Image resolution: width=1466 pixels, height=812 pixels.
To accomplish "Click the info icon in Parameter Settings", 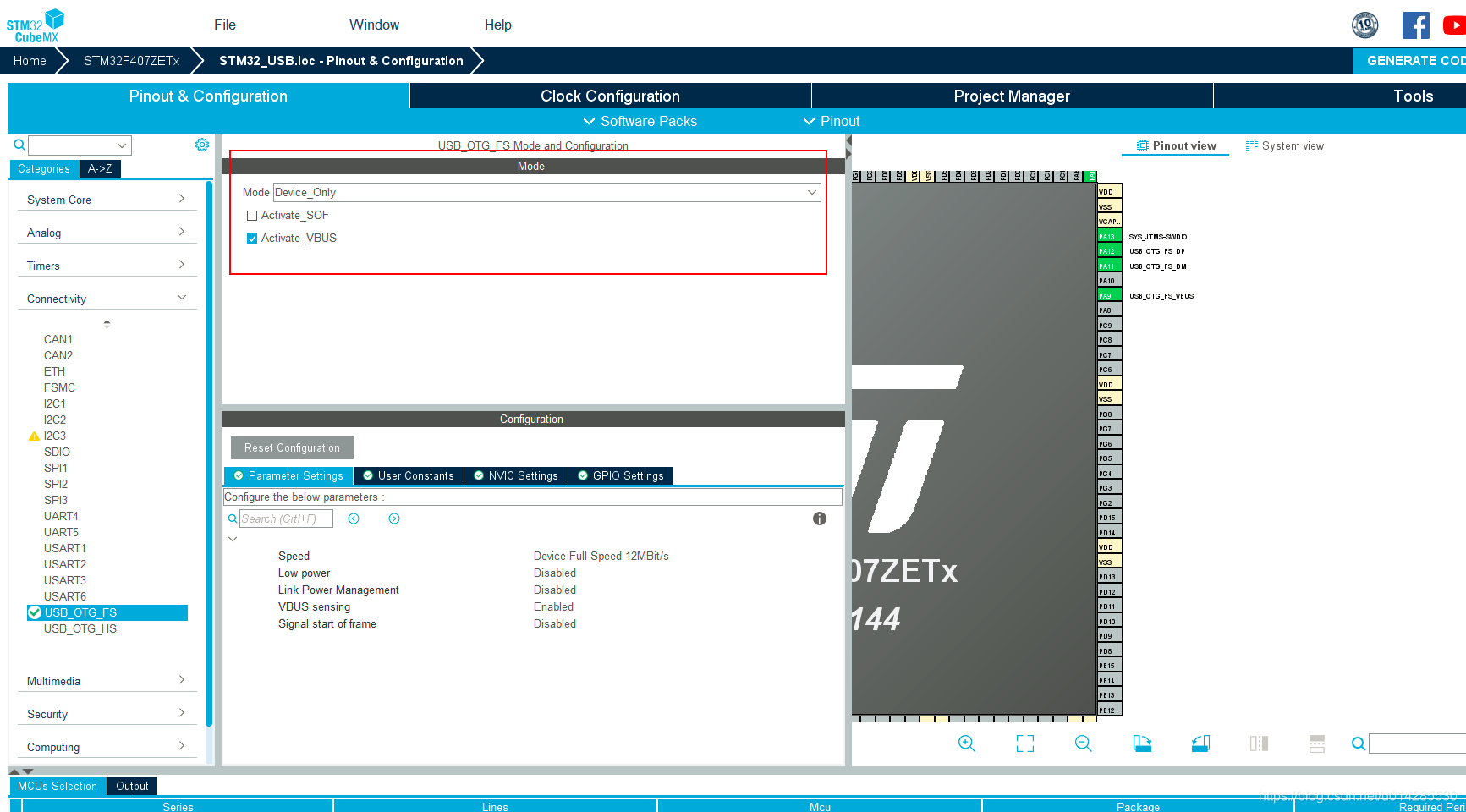I will (819, 518).
